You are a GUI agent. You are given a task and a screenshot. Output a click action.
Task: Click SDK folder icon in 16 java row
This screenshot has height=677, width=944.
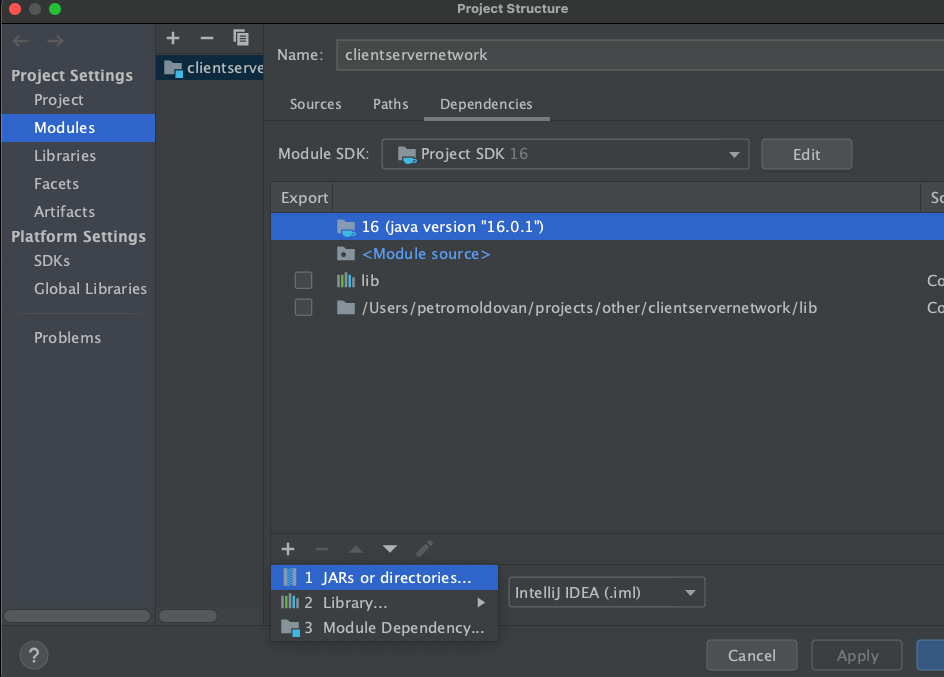click(x=346, y=227)
